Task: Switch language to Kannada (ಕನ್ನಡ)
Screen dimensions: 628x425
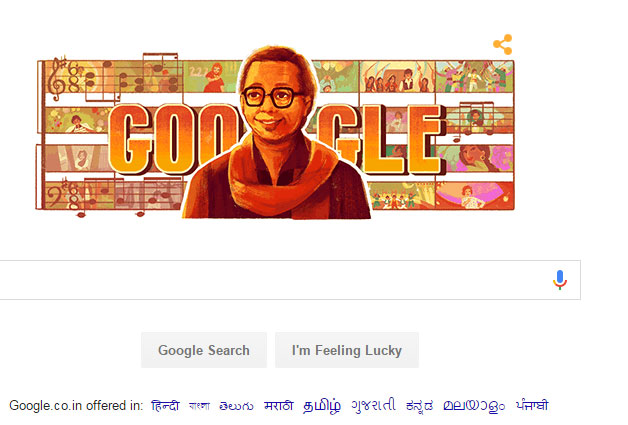Action: [419, 406]
